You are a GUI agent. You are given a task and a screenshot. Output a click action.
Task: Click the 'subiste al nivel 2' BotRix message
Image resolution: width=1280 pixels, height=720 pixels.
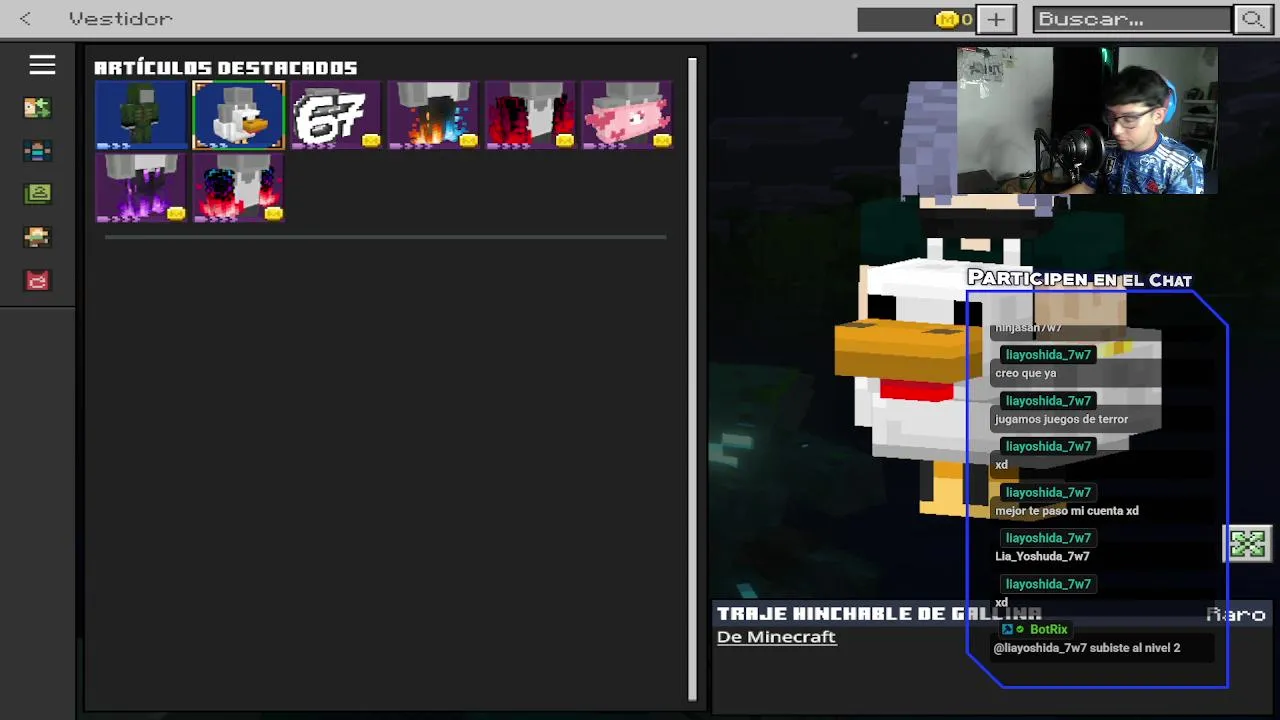[x=1087, y=648]
